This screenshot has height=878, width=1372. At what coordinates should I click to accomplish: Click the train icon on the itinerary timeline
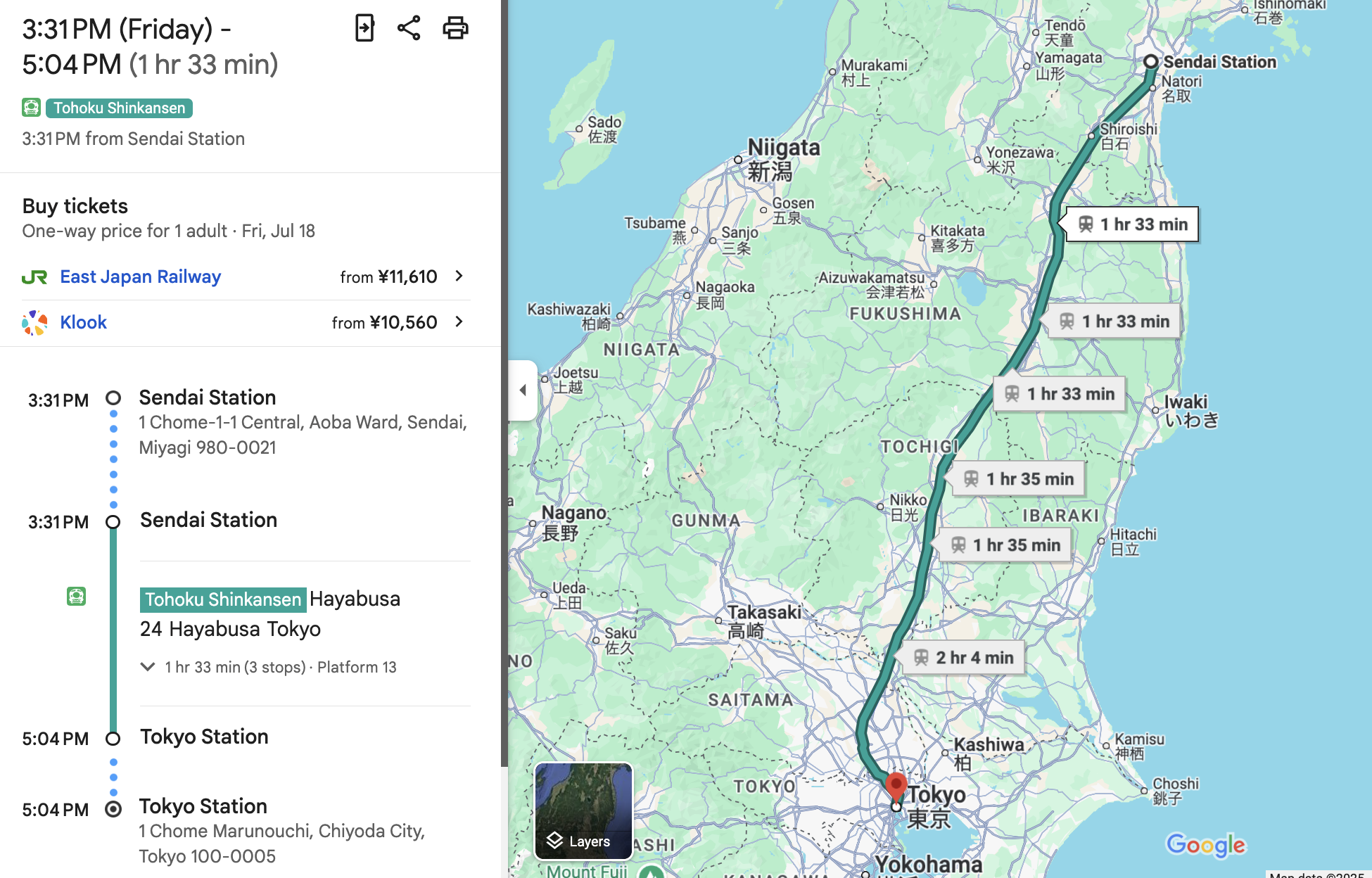77,597
